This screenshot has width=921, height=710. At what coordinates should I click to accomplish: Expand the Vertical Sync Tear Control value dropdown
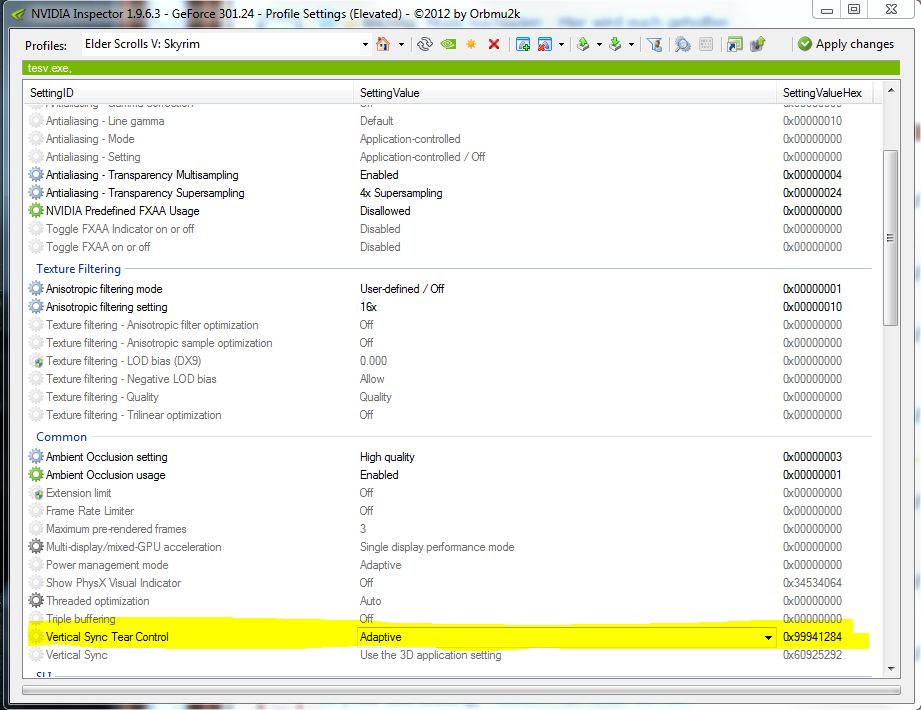[768, 637]
